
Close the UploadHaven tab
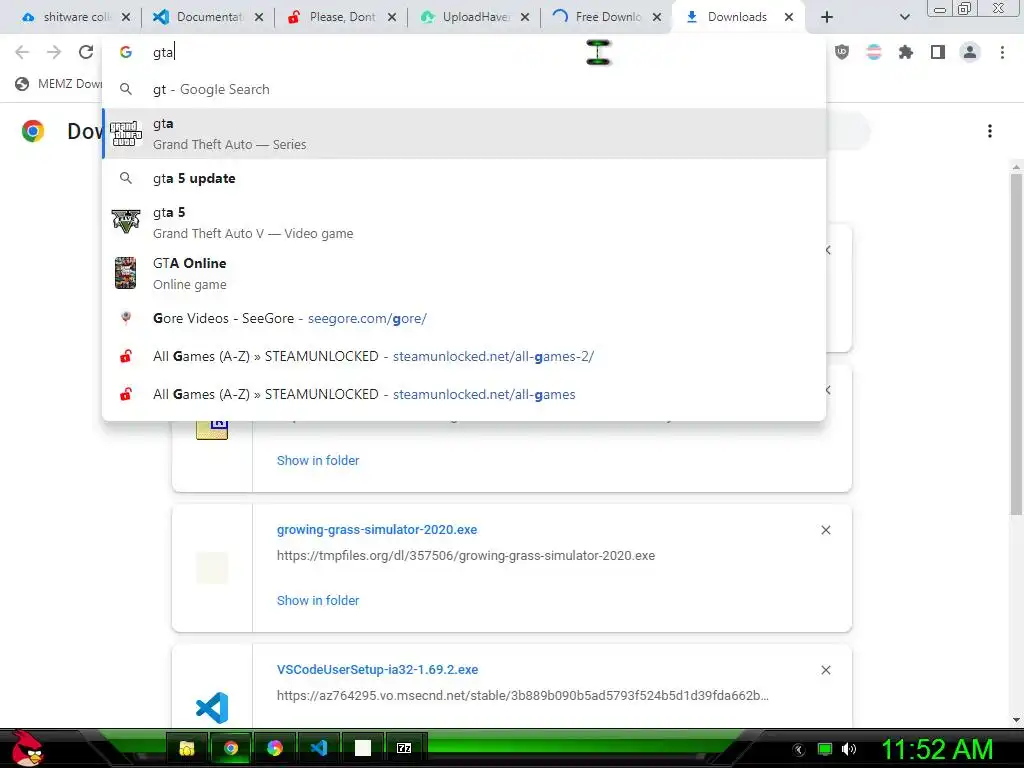coord(525,17)
